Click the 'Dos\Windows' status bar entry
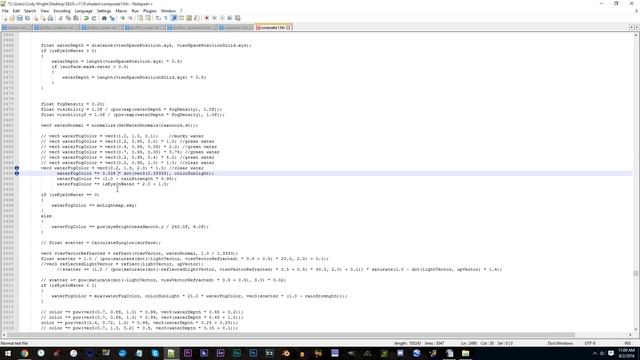Image resolution: width=640 pixels, height=360 pixels. tap(560, 343)
